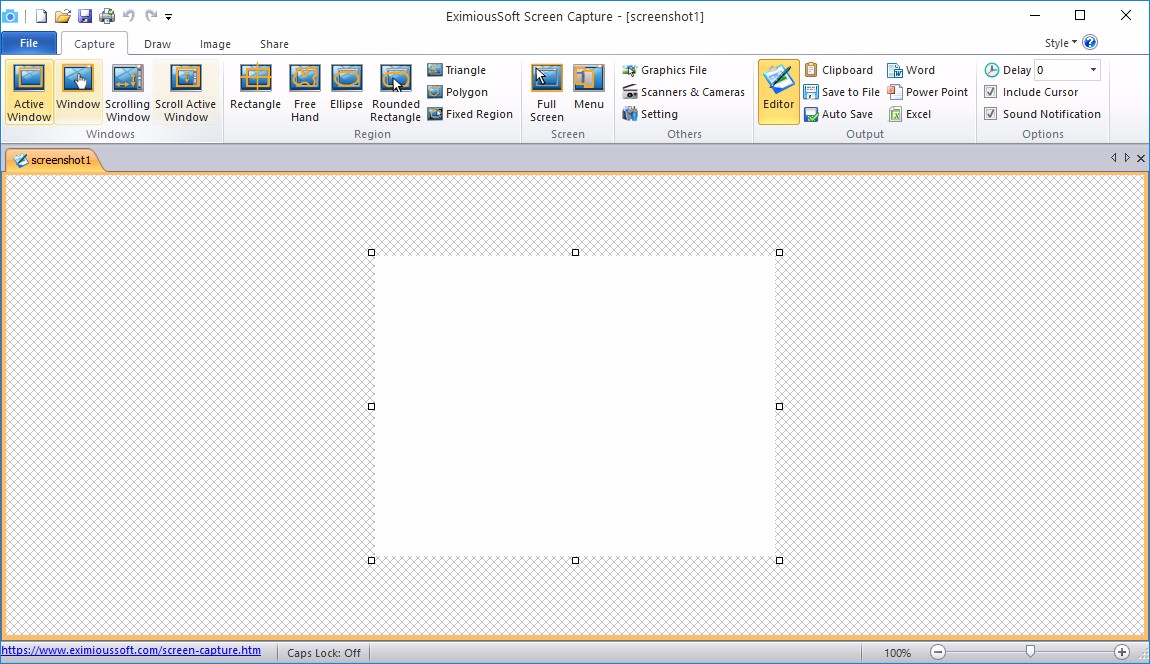Select Scroll Active Window capture
Image resolution: width=1150 pixels, height=664 pixels.
tap(186, 92)
